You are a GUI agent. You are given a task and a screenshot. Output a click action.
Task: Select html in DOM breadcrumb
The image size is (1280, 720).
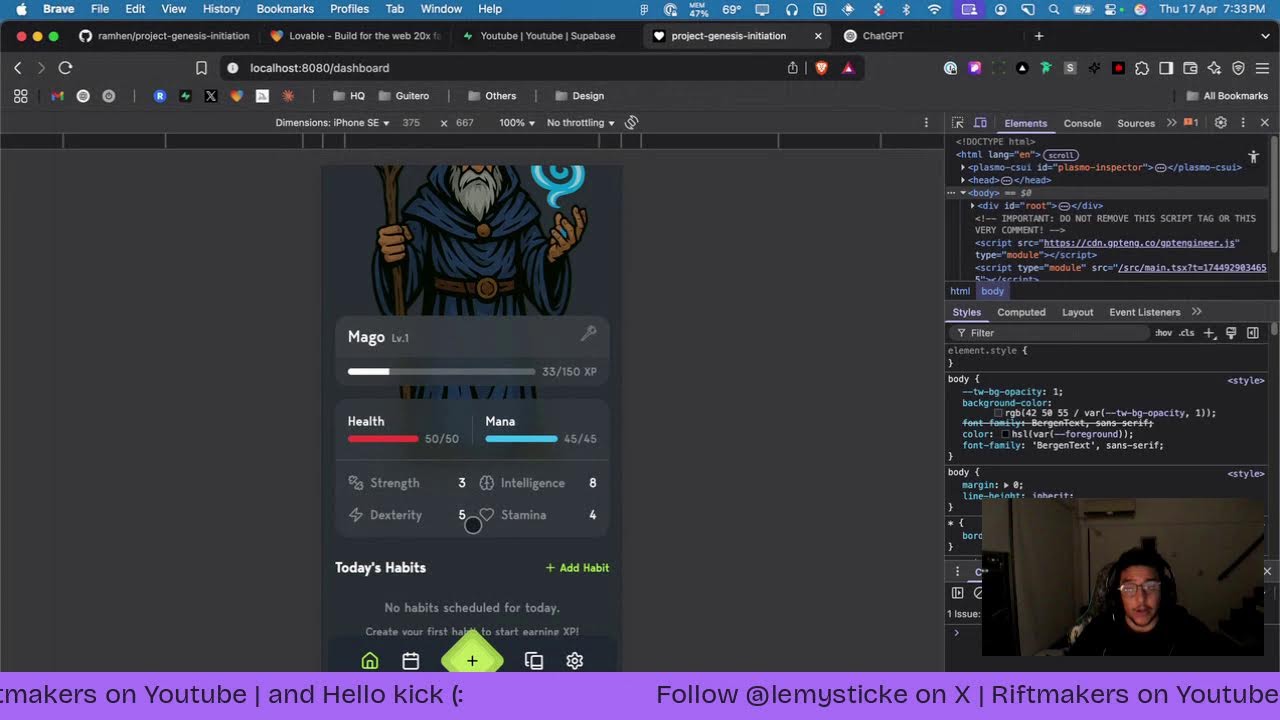click(960, 291)
